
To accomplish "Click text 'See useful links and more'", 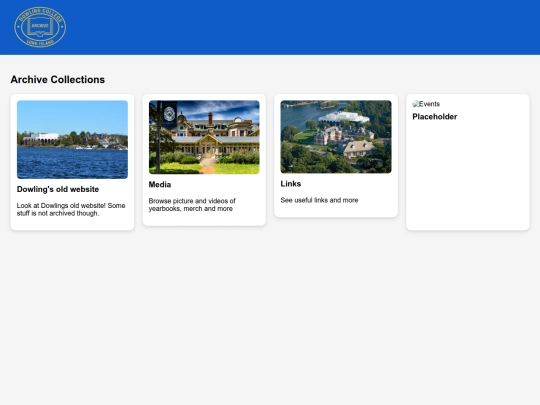I will [x=319, y=200].
